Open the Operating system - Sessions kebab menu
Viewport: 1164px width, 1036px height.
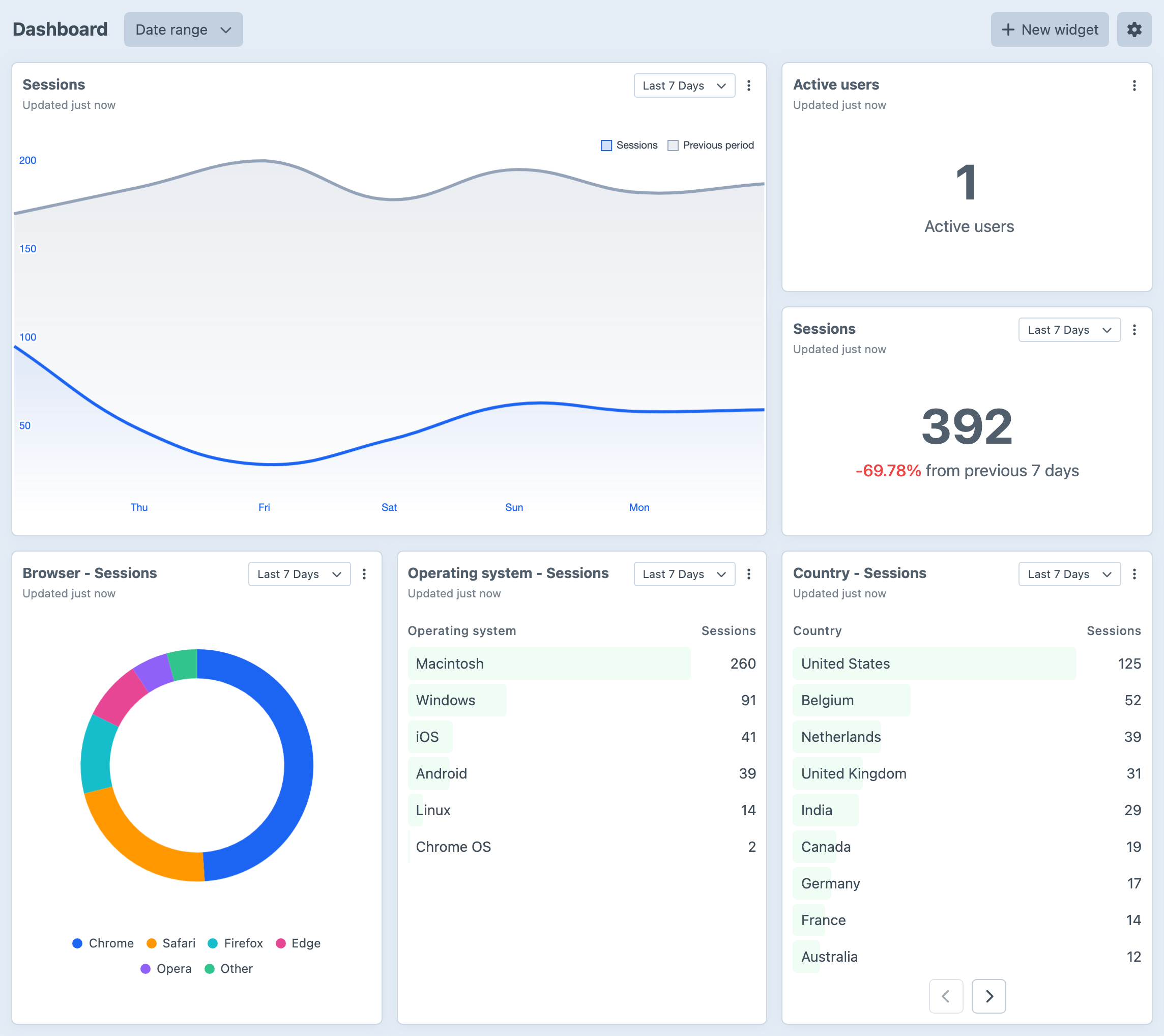coord(749,574)
